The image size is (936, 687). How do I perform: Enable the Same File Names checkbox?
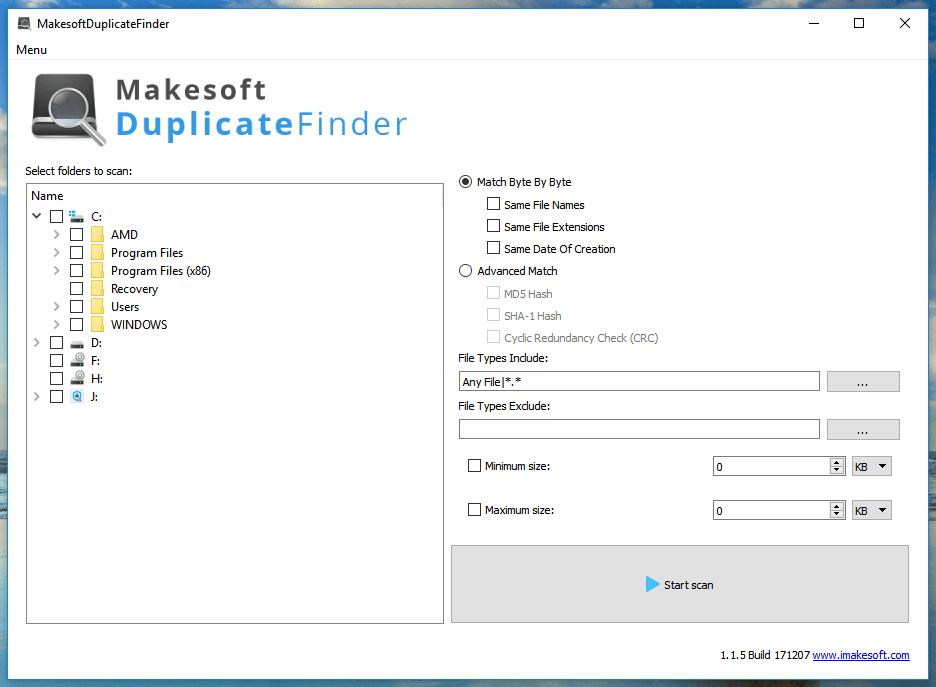click(493, 203)
